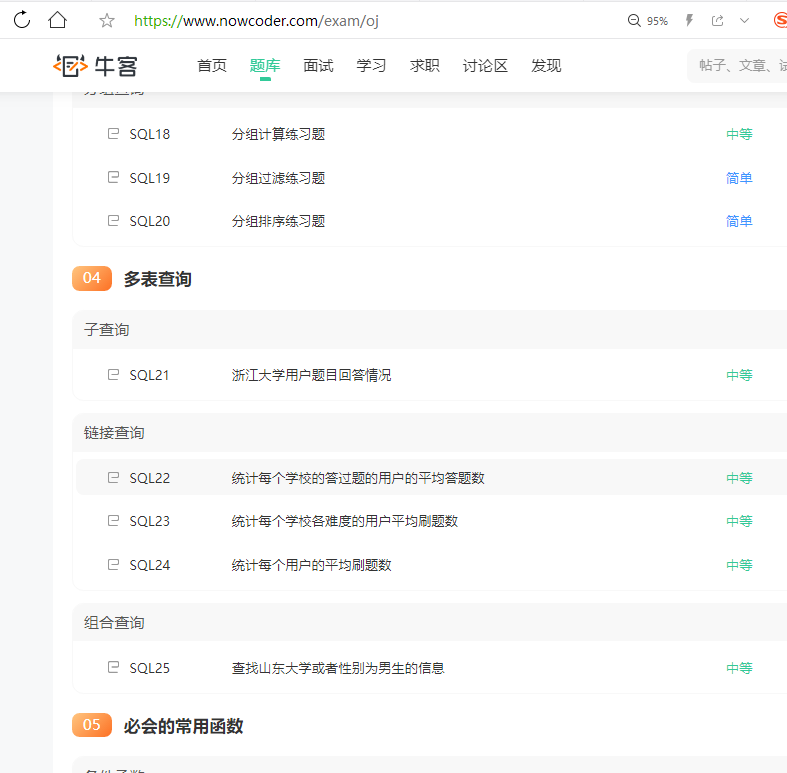Open problem 统计每个用户的平均刷题数
787x773 pixels.
(x=311, y=565)
